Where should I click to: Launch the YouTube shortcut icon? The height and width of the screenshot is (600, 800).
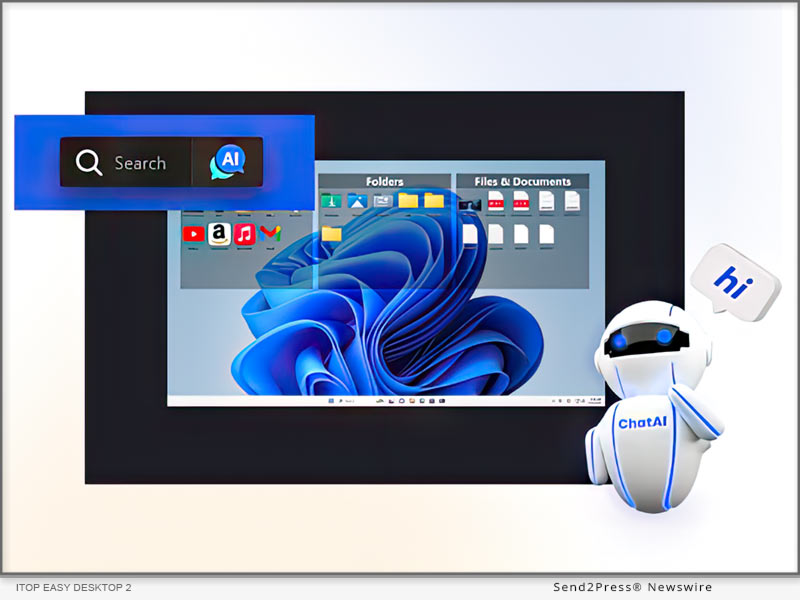[x=193, y=234]
